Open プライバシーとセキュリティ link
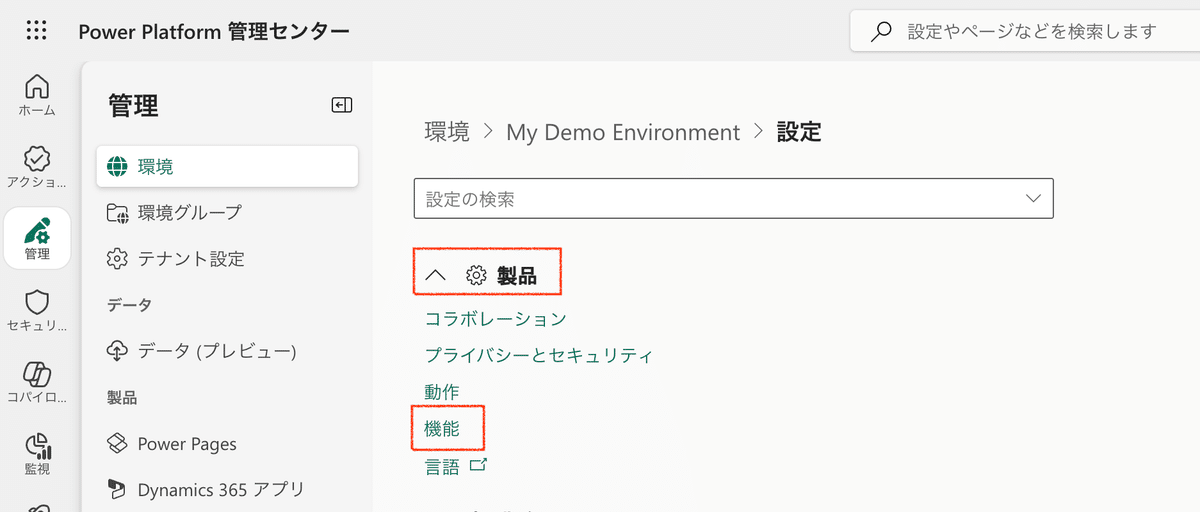 (x=538, y=355)
